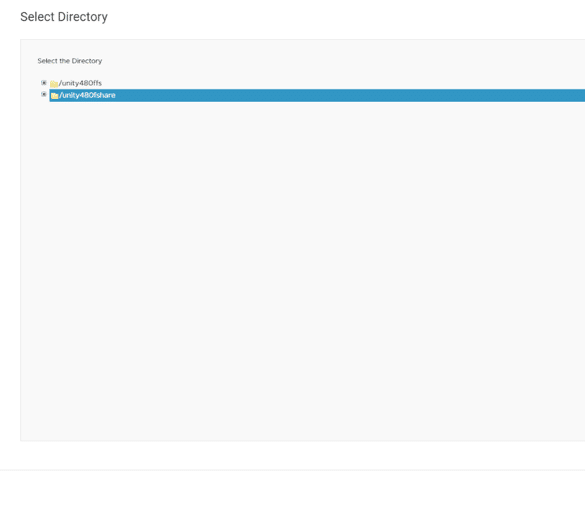Click the /unity480ffs folder icon
The width and height of the screenshot is (585, 510).
54,84
